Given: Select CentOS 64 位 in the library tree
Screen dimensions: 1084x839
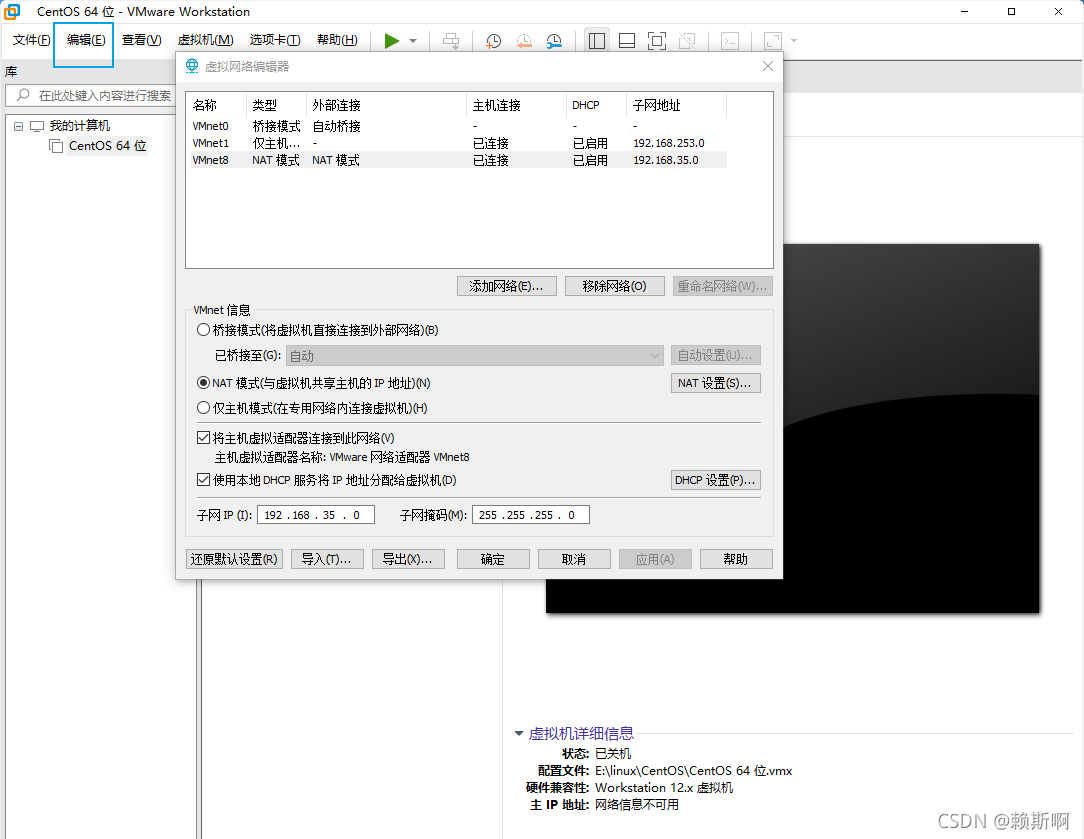Looking at the screenshot, I should coord(107,146).
